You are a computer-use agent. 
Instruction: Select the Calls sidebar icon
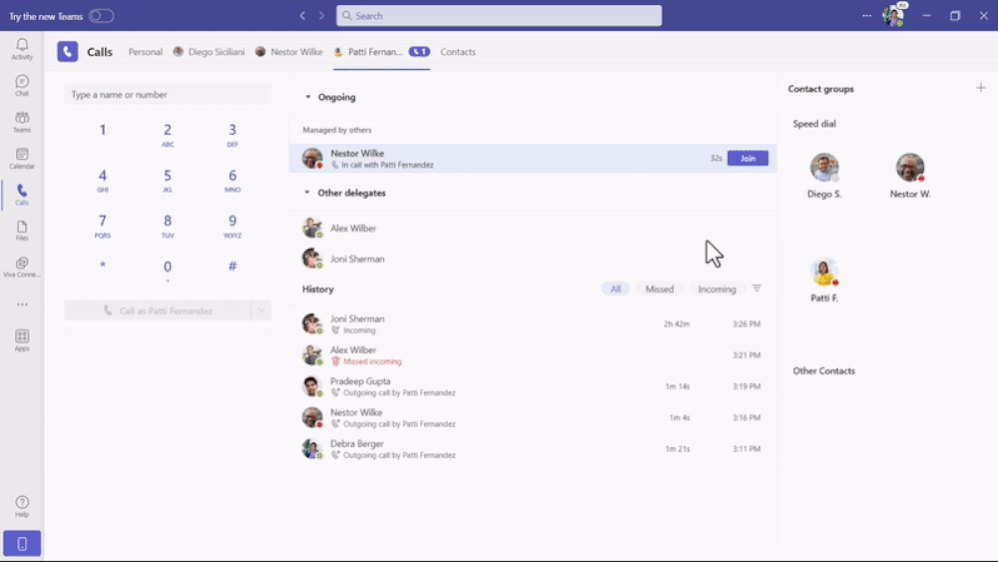point(22,194)
